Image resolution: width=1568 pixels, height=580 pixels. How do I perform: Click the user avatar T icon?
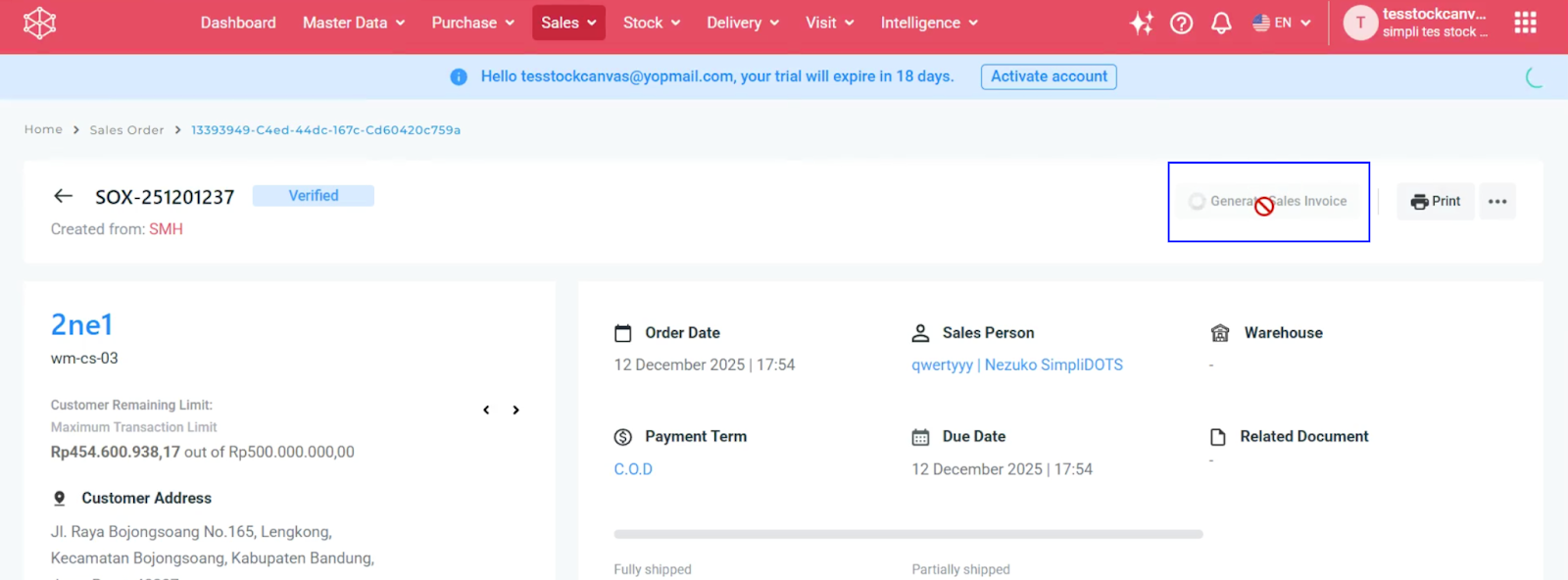[x=1360, y=23]
